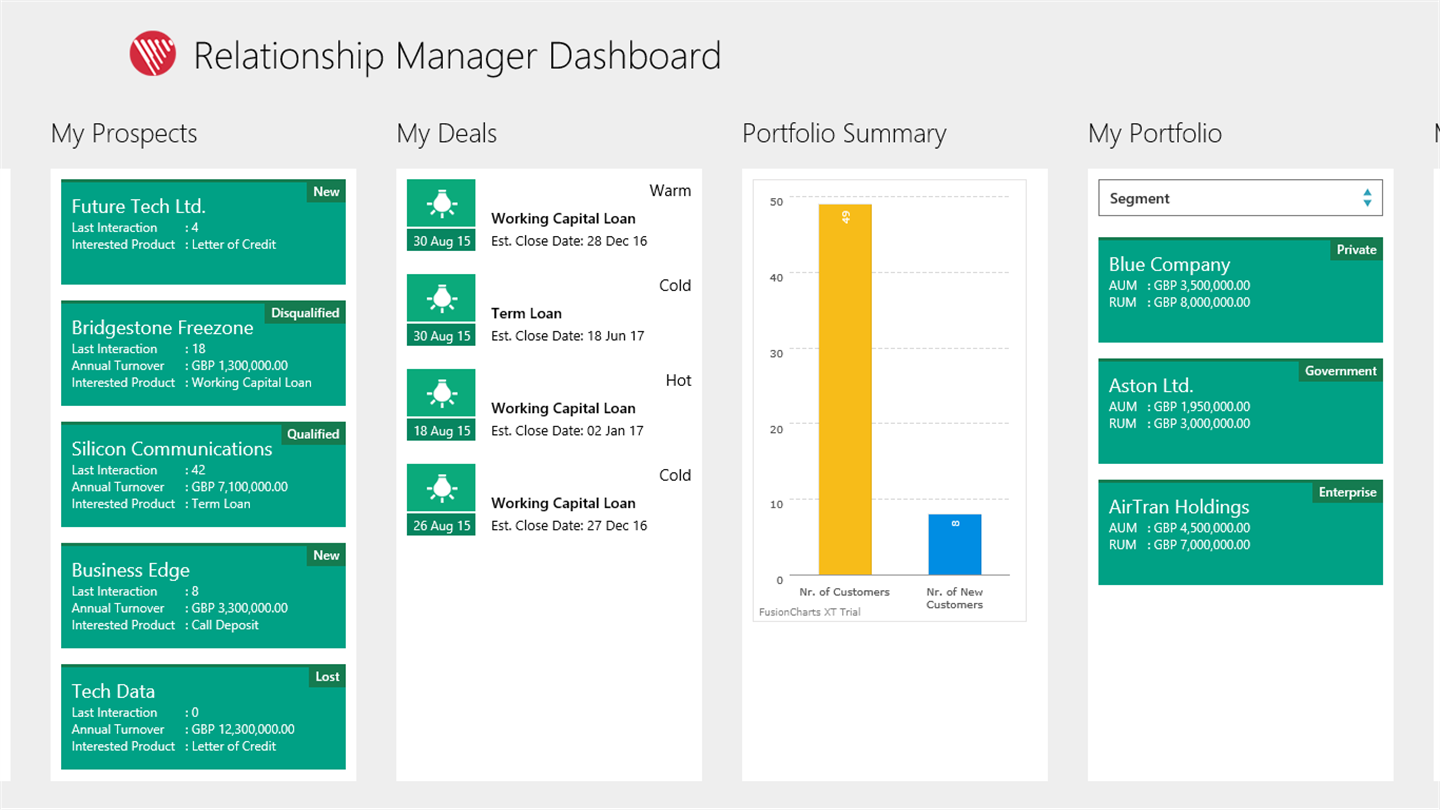Open the Blue Company portfolio tile
Image resolution: width=1440 pixels, height=810 pixels.
pos(1240,290)
